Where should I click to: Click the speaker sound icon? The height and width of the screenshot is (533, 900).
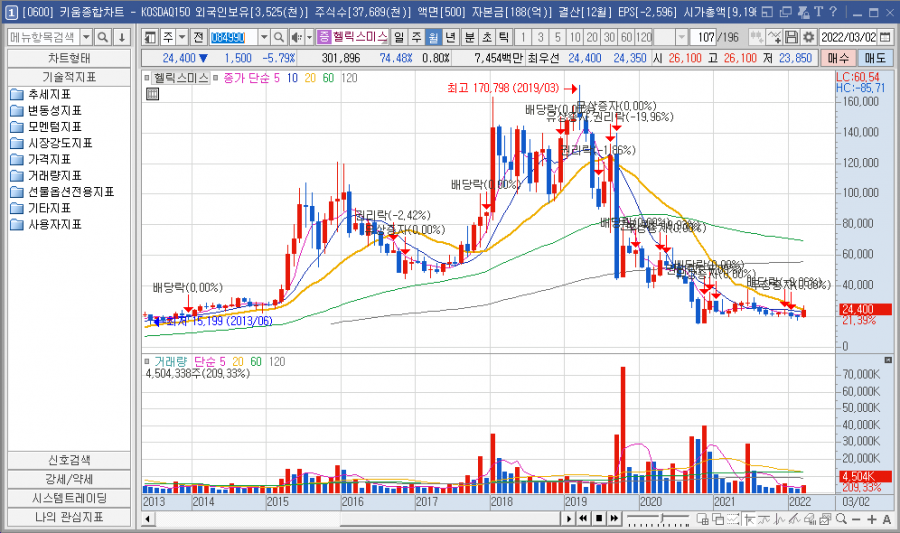point(296,37)
